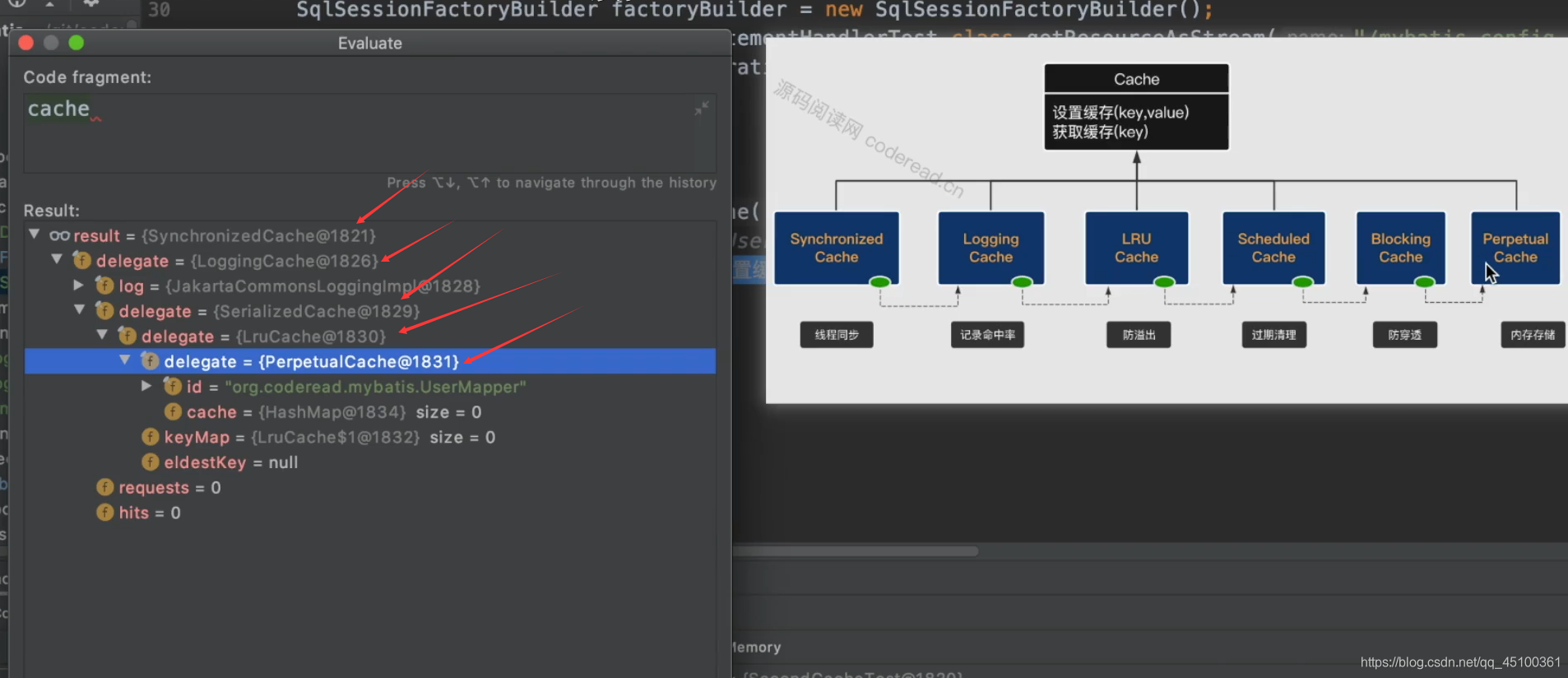Screen dimensions: 1568x678
Task: Click the line number 30 in gutter
Action: [159, 10]
